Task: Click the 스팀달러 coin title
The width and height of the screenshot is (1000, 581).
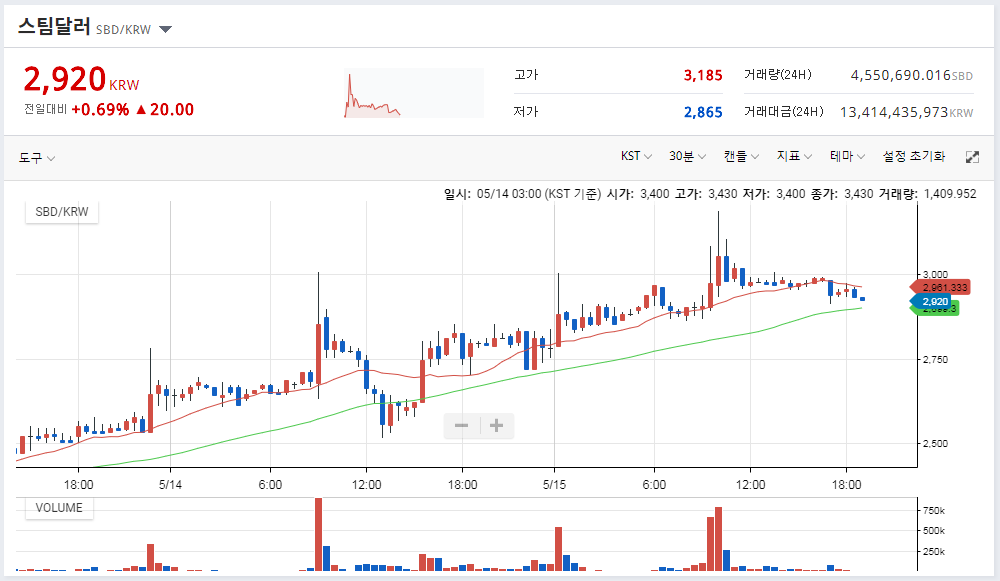Action: pos(54,26)
